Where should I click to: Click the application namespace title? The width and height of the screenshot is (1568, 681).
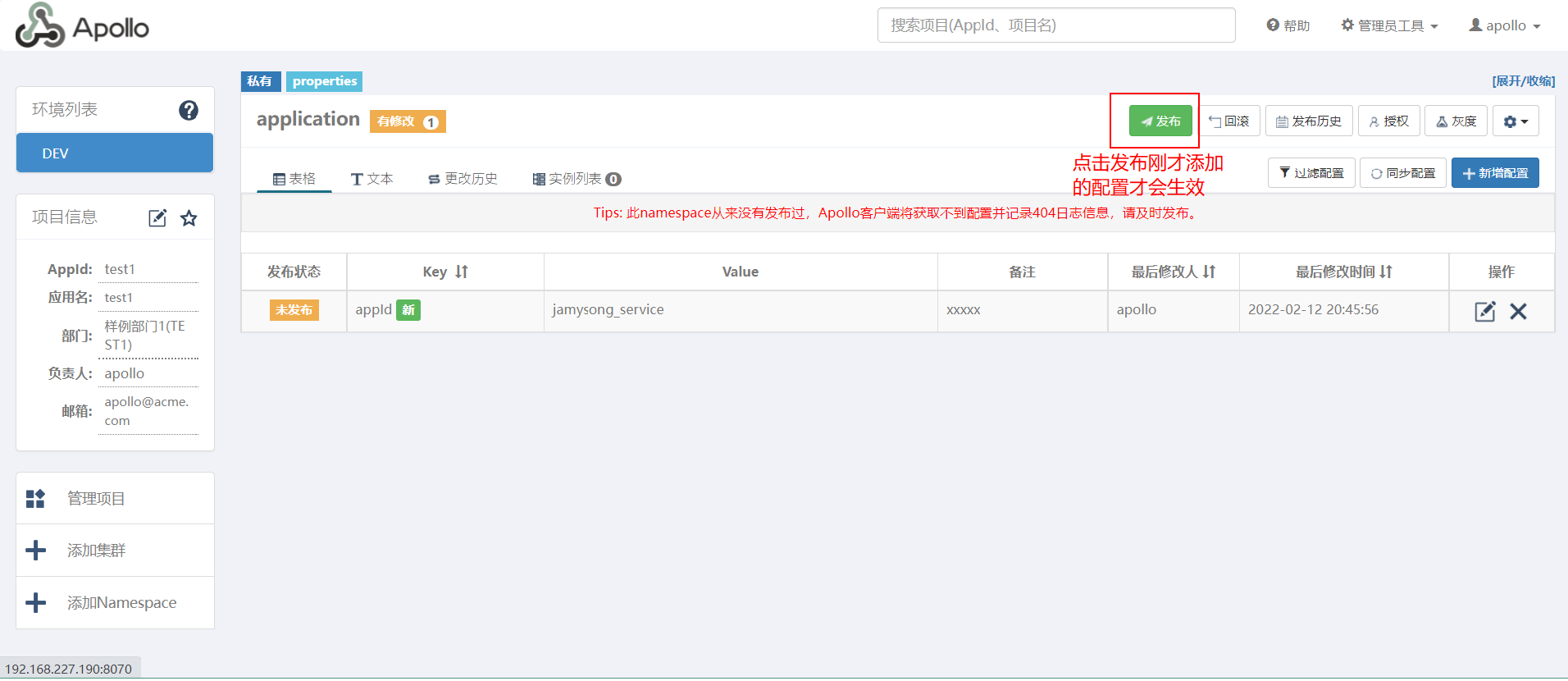(x=308, y=120)
